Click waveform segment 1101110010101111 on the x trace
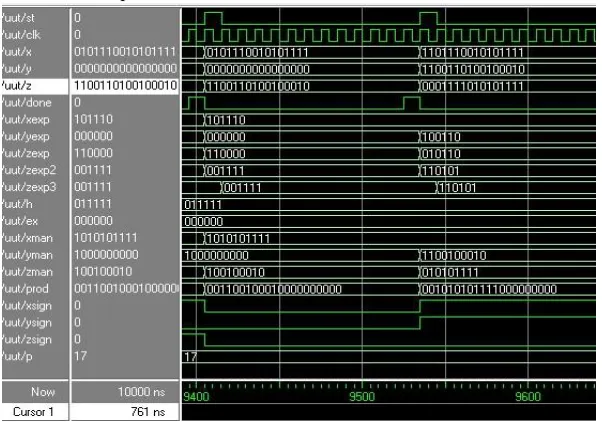 coord(472,53)
